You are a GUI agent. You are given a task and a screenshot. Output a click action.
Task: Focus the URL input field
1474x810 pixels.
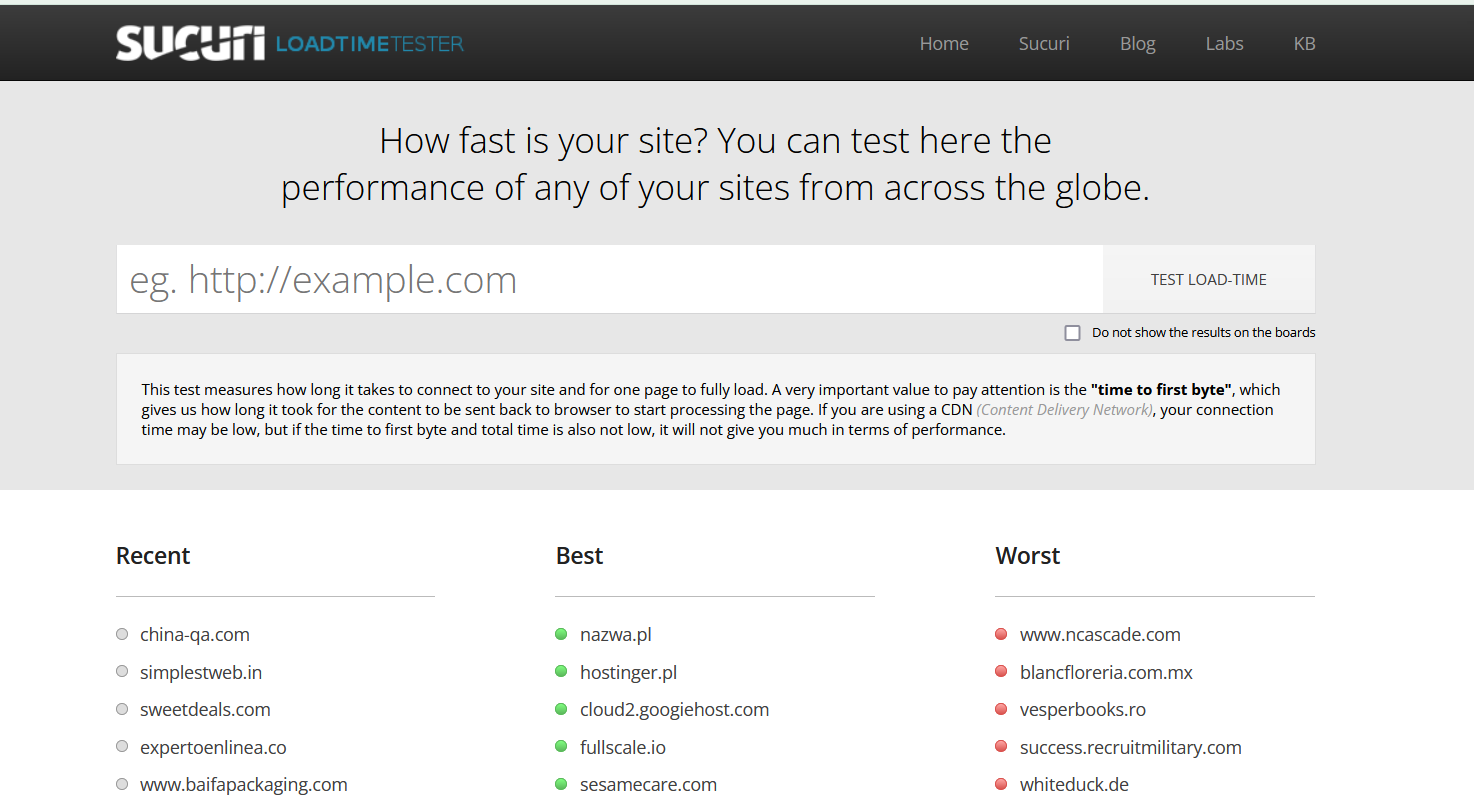[x=610, y=279]
